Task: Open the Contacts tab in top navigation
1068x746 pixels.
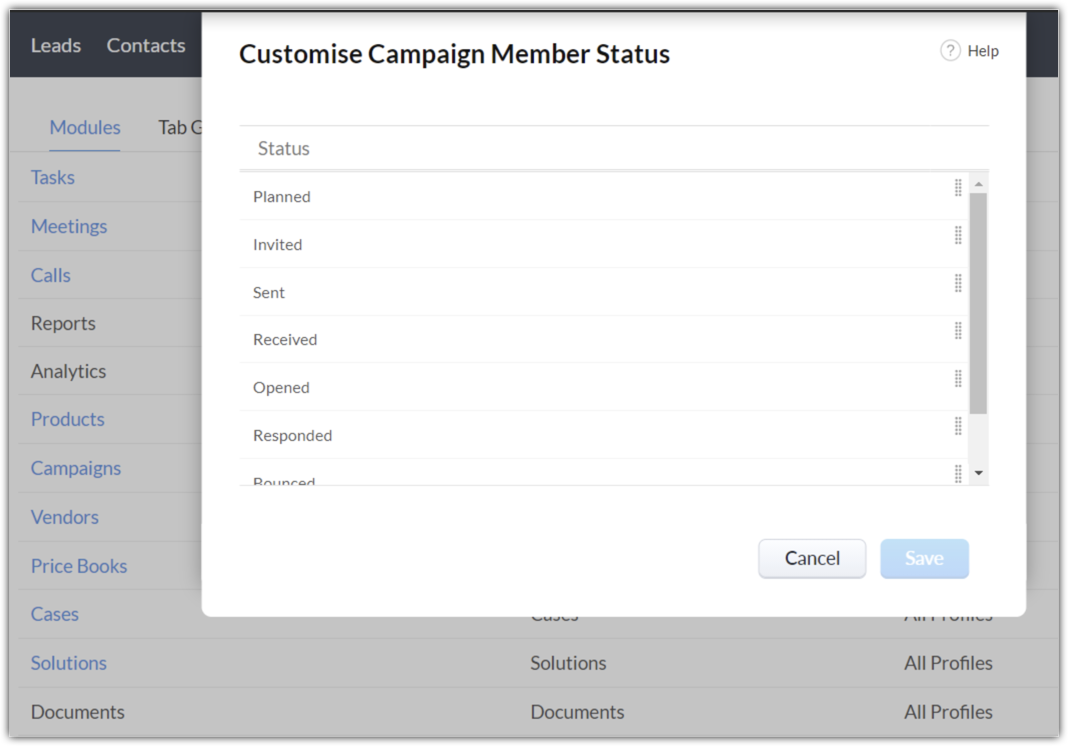Action: coord(146,45)
